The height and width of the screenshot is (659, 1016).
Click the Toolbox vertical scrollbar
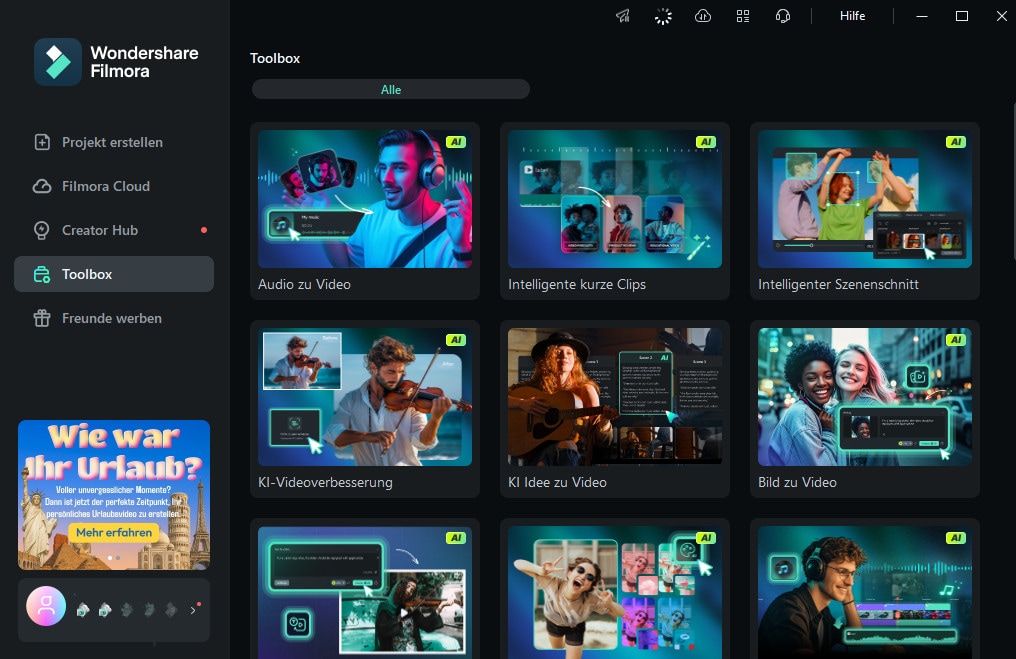1013,183
